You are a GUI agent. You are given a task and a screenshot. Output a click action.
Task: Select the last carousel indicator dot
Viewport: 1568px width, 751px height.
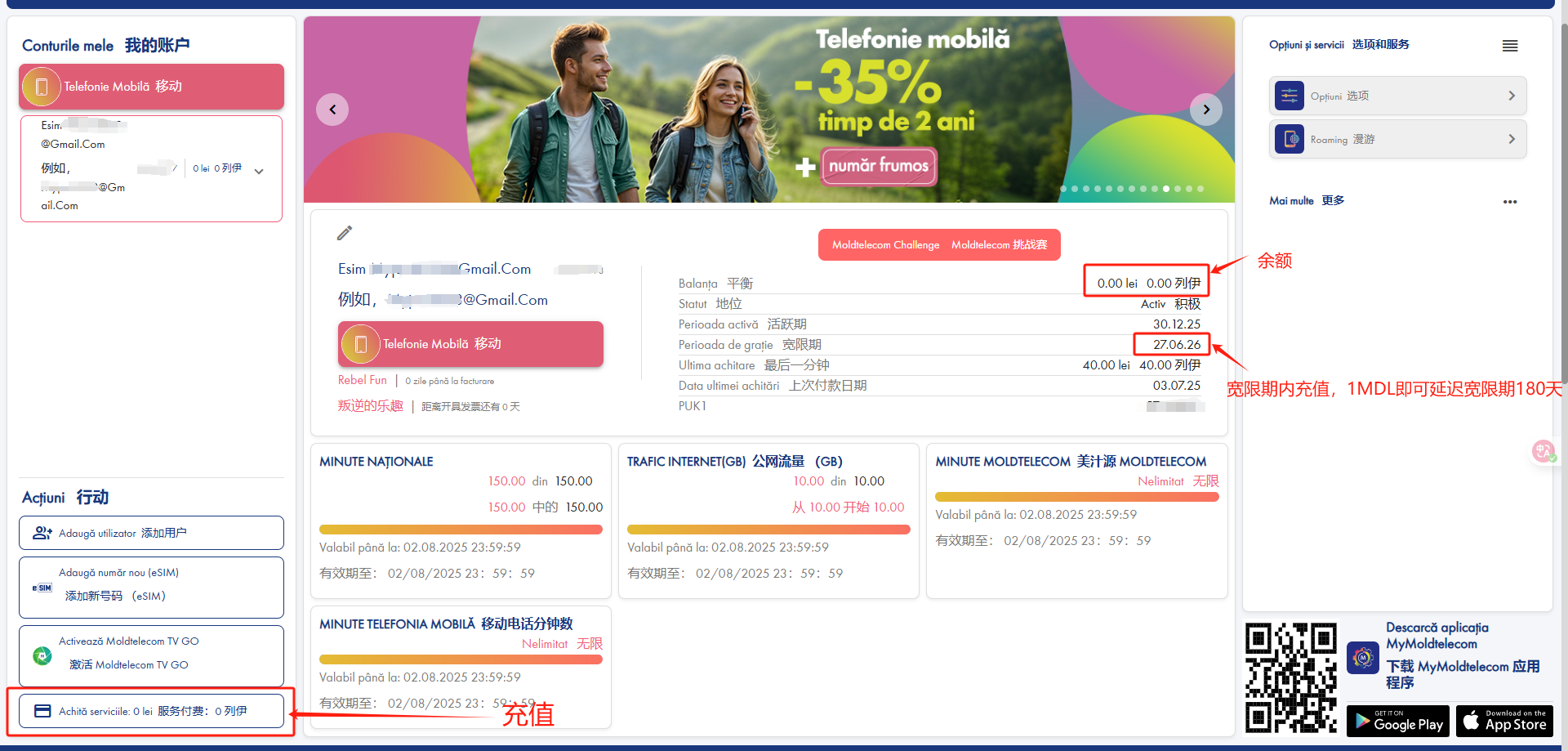1200,189
